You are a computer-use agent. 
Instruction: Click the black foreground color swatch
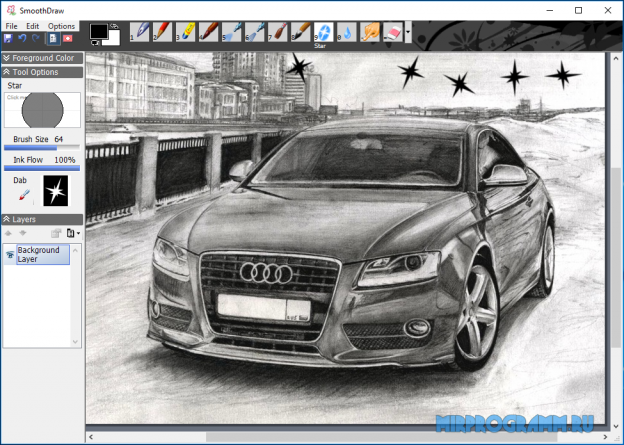[98, 31]
